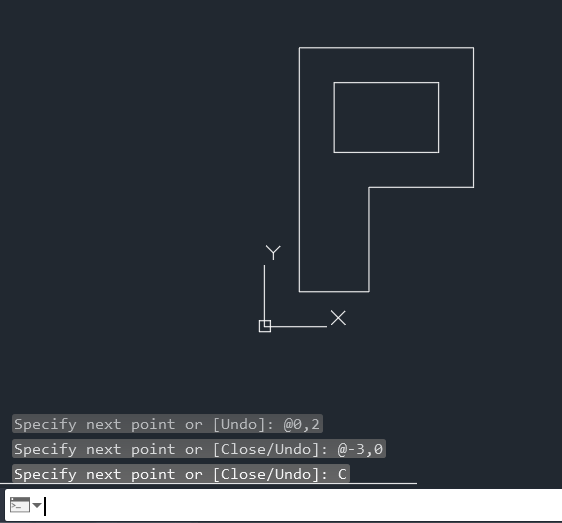Select the outer shape's tall left edge
This screenshot has width=562, height=523.
[299, 170]
